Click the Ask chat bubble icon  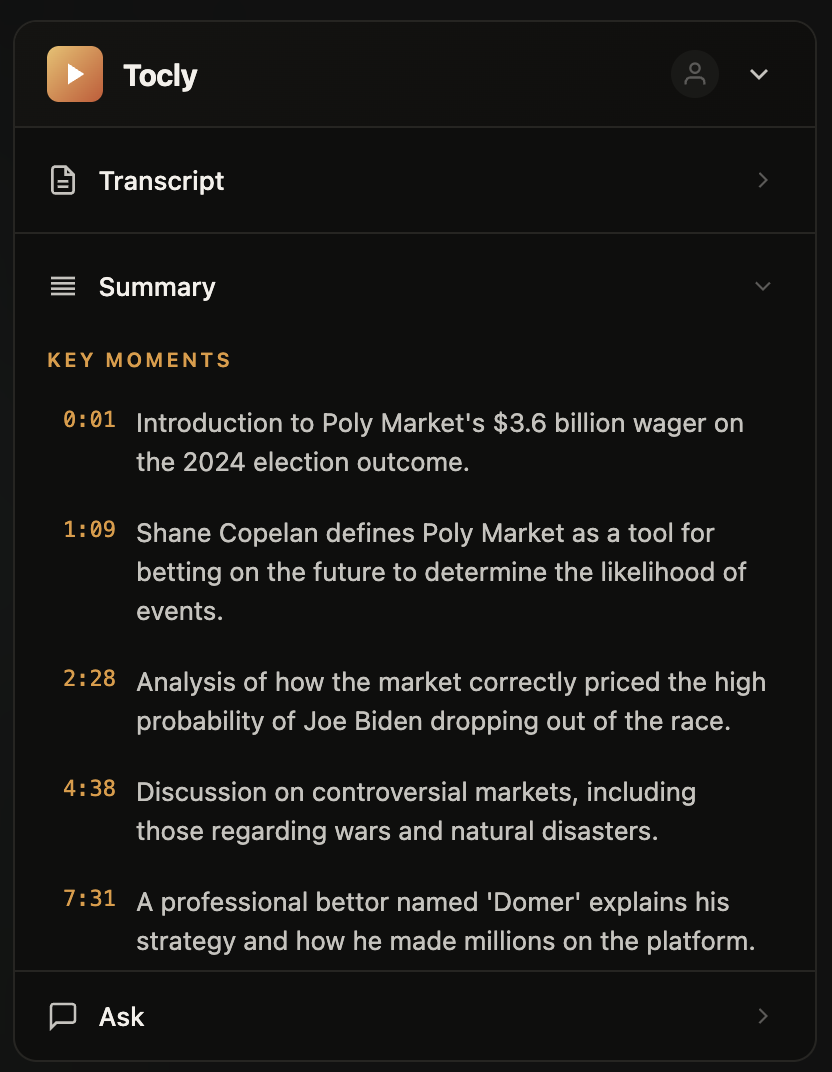pos(63,1017)
